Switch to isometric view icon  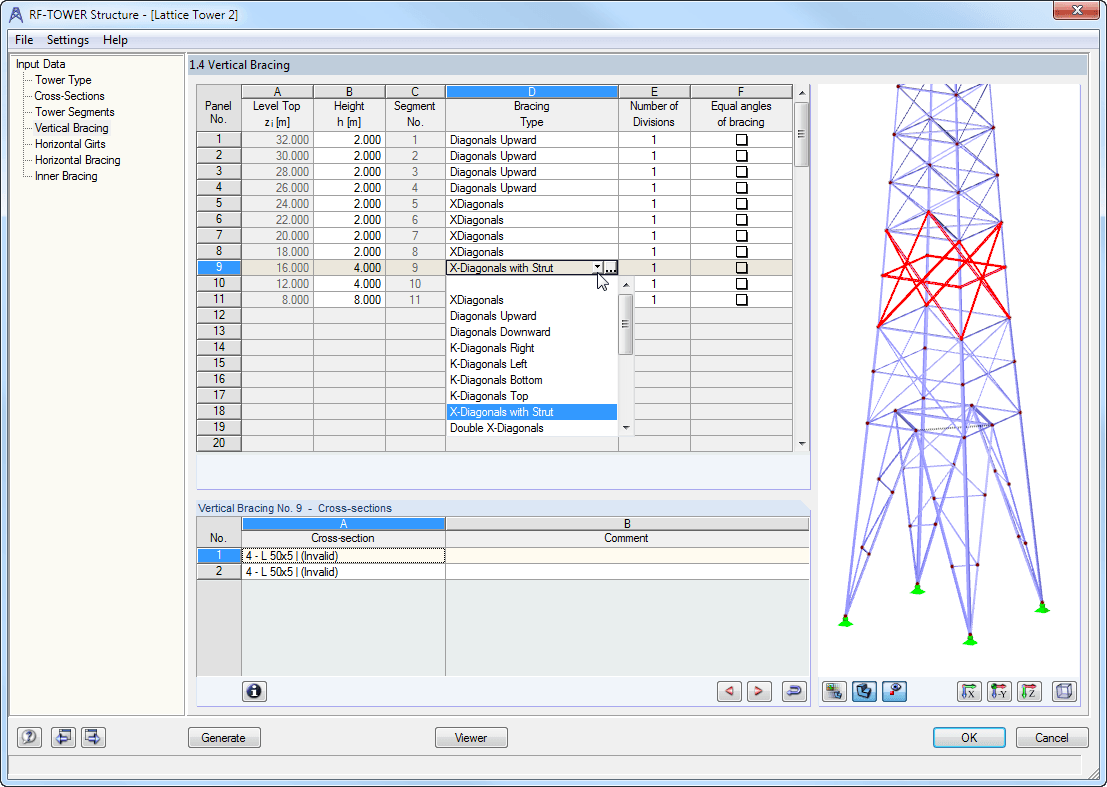coord(1064,691)
